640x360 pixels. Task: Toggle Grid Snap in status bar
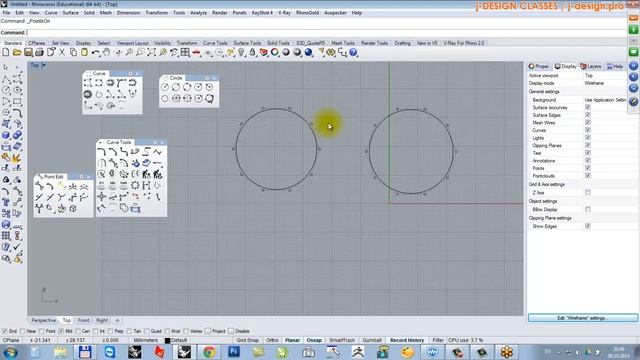tap(247, 340)
